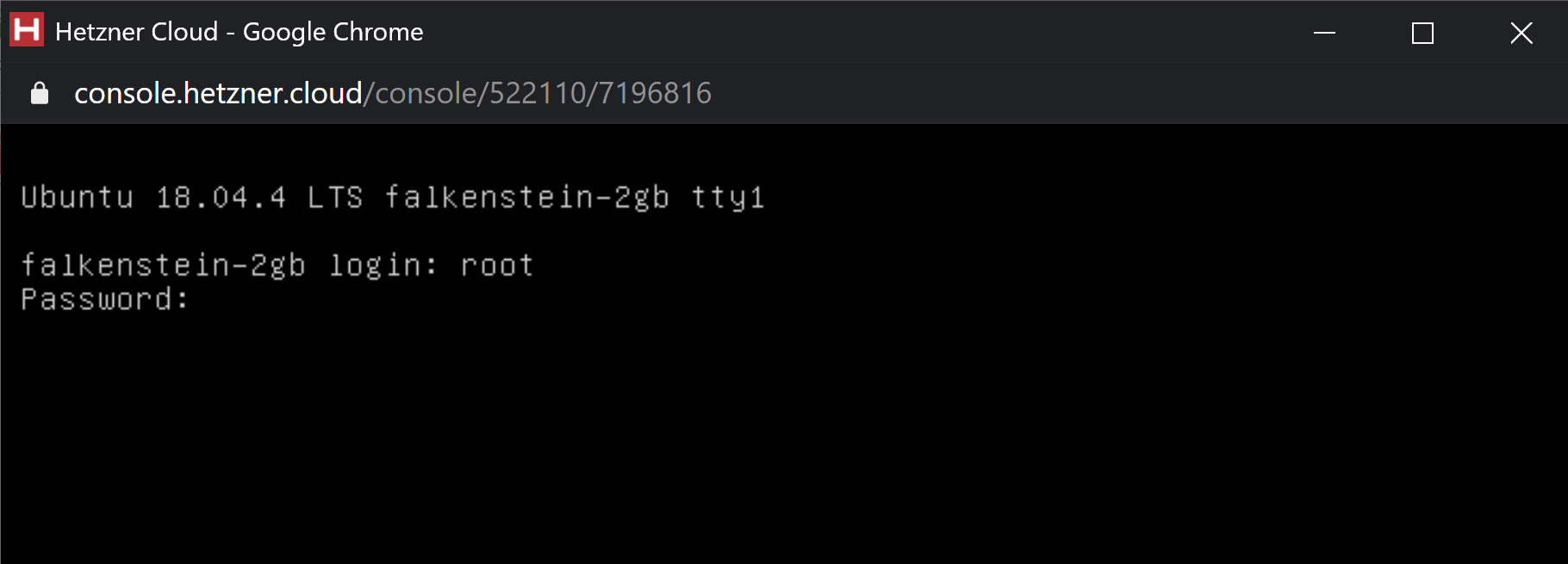Click the Ubuntu word in the terminal banner
This screenshot has width=1568, height=564.
(78, 197)
